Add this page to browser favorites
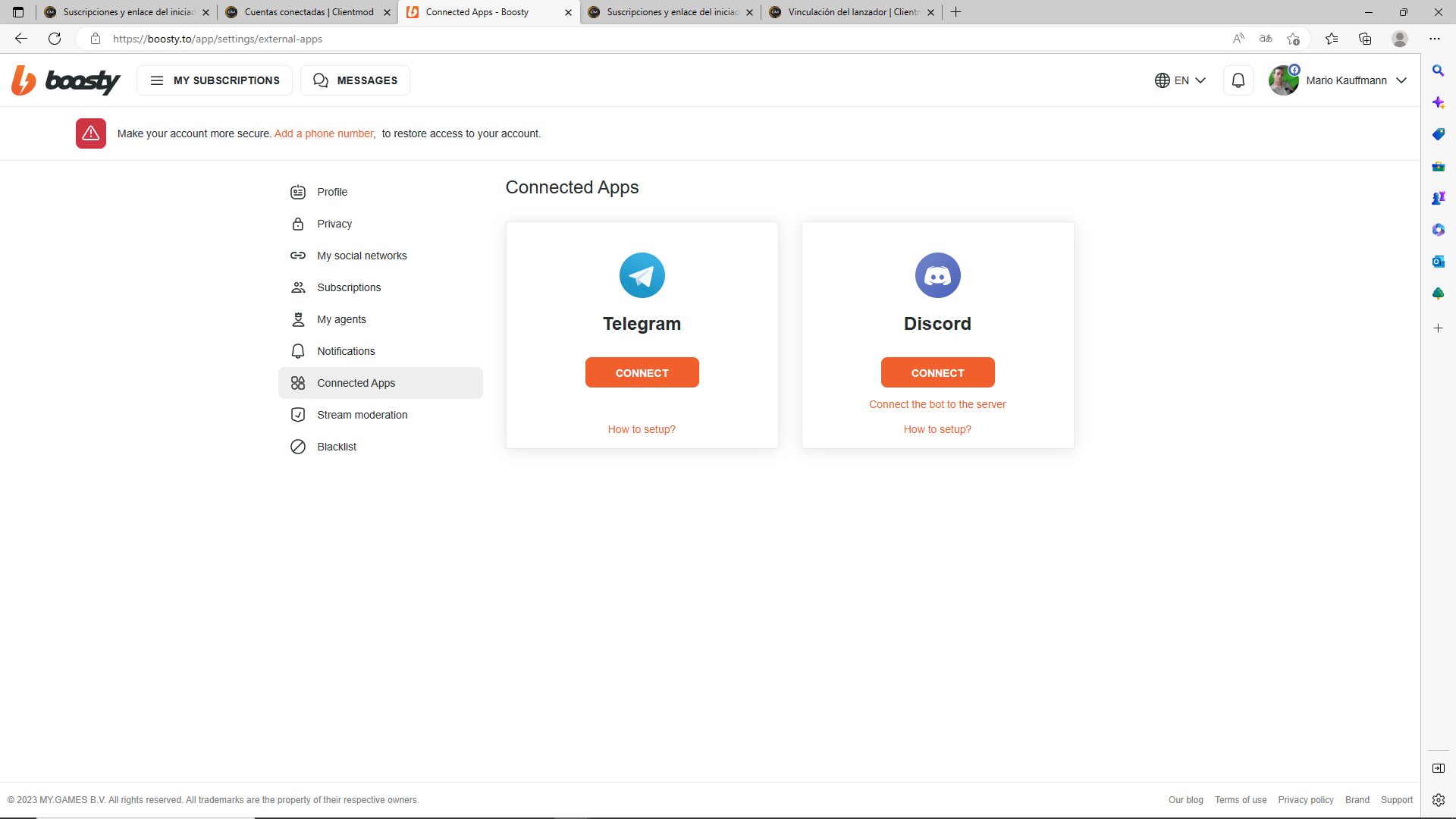The image size is (1456, 819). pyautogui.click(x=1293, y=39)
